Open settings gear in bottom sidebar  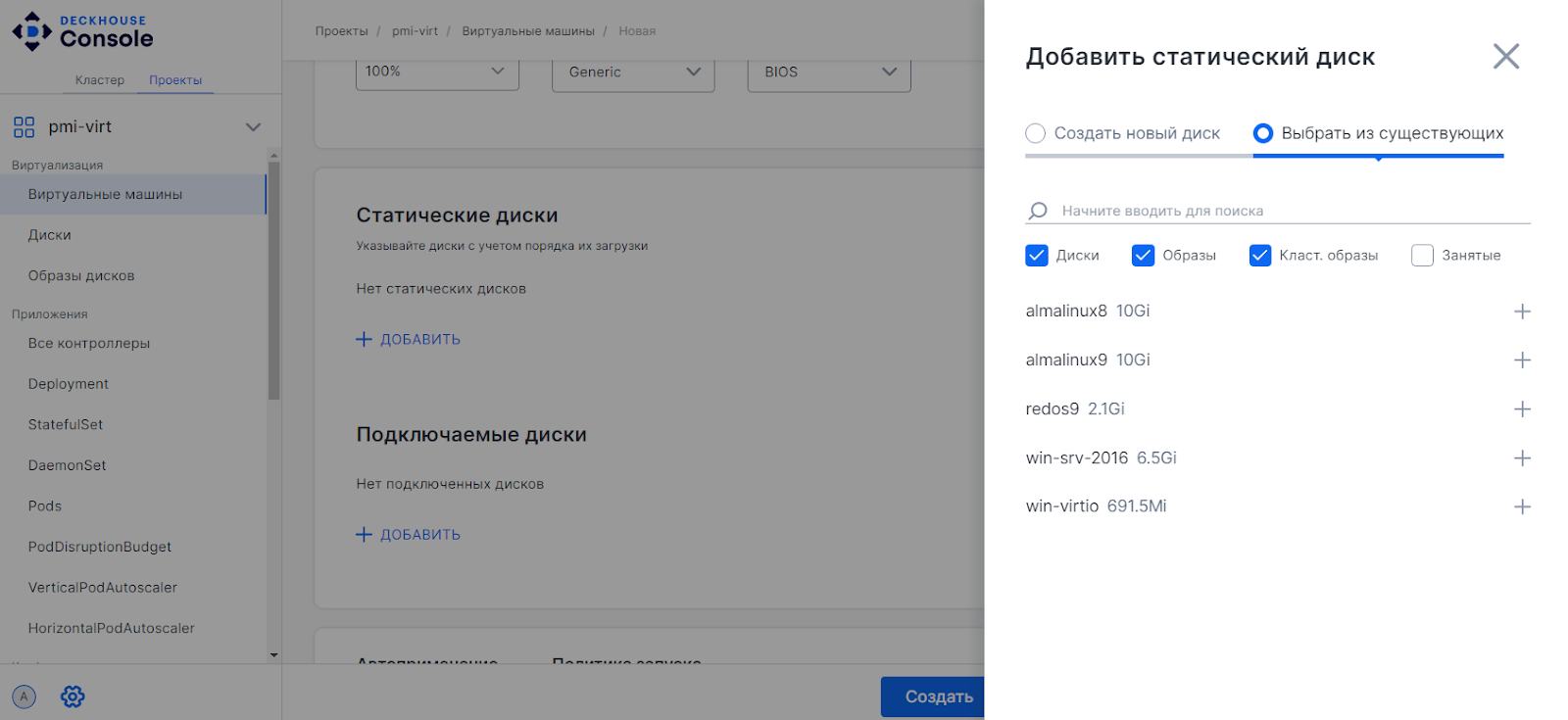click(x=73, y=696)
